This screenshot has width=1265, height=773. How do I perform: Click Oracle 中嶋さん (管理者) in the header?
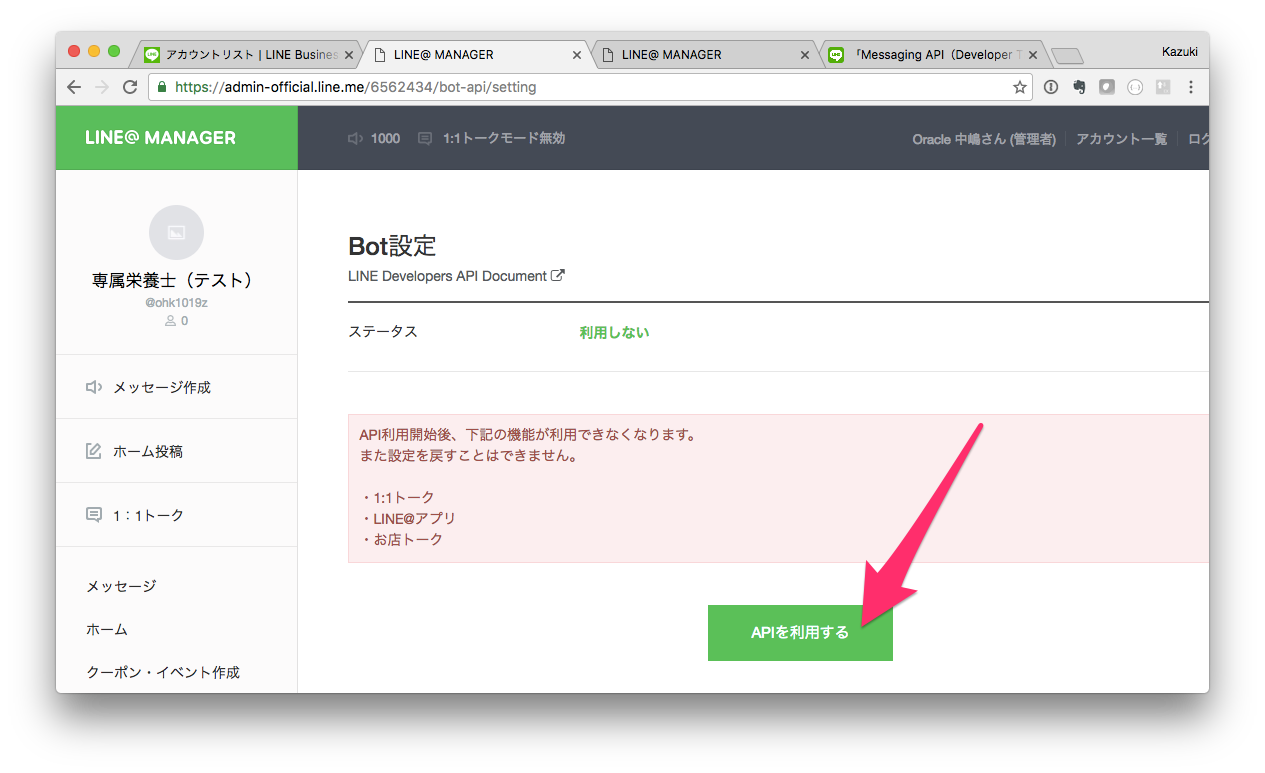coord(984,139)
